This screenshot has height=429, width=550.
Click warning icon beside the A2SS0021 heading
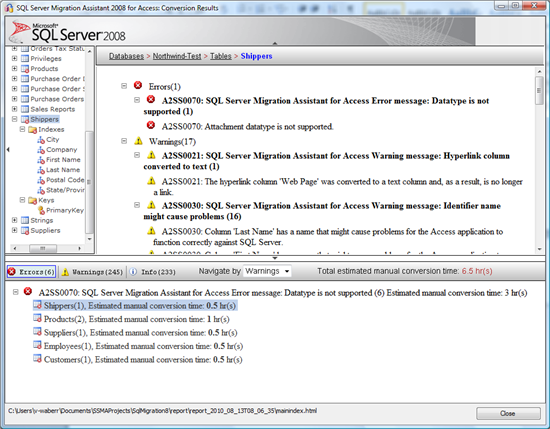[151, 155]
